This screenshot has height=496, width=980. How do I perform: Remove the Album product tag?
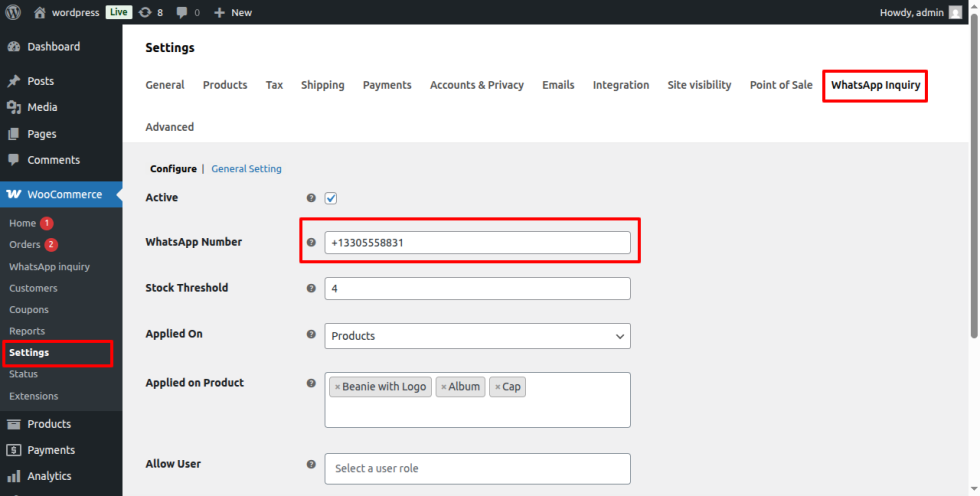point(444,387)
